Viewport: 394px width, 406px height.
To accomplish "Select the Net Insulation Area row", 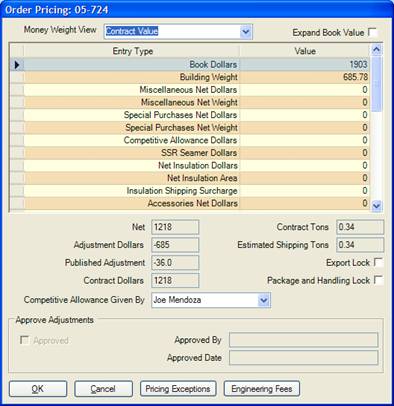I will (x=190, y=178).
